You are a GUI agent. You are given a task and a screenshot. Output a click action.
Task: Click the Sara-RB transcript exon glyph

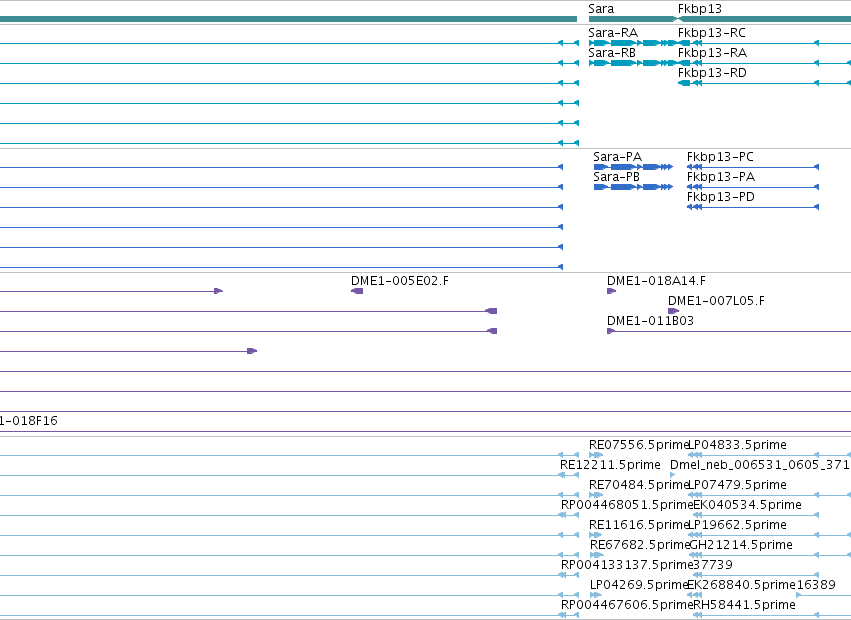tap(633, 63)
